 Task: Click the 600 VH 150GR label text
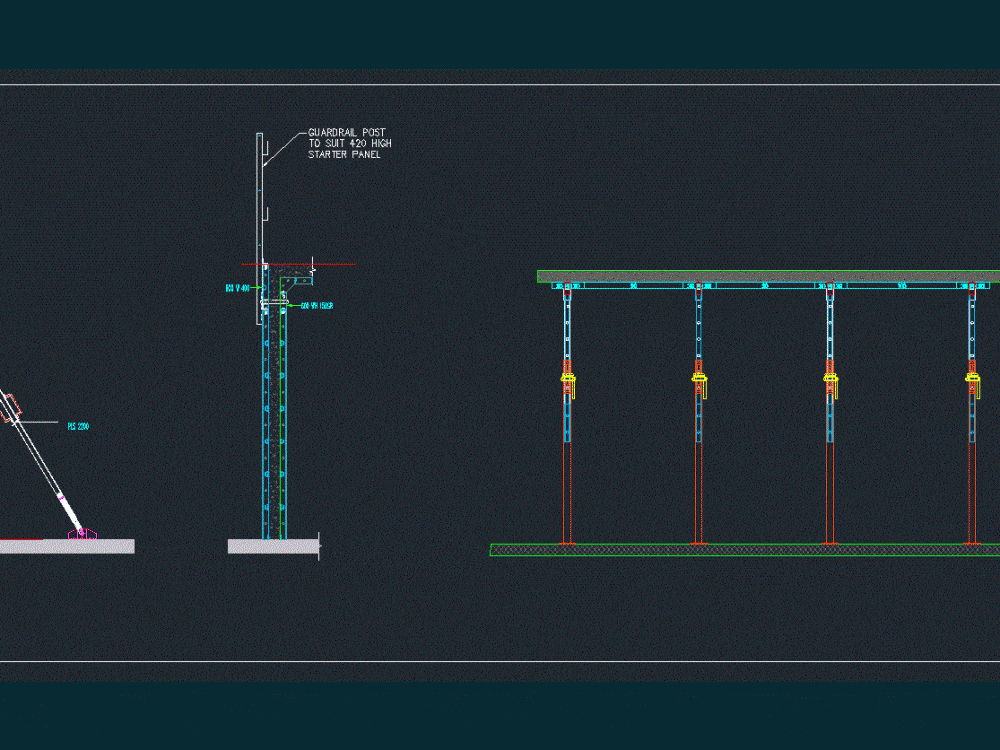[x=317, y=305]
